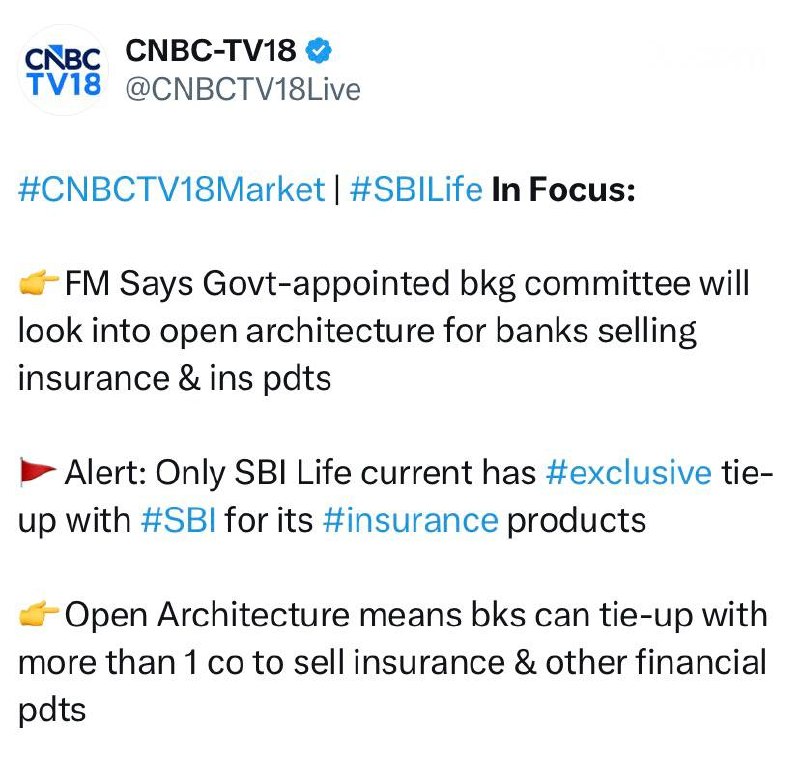This screenshot has height=757, width=800.
Task: Follow the #SBILife hashtag link
Action: (416, 190)
